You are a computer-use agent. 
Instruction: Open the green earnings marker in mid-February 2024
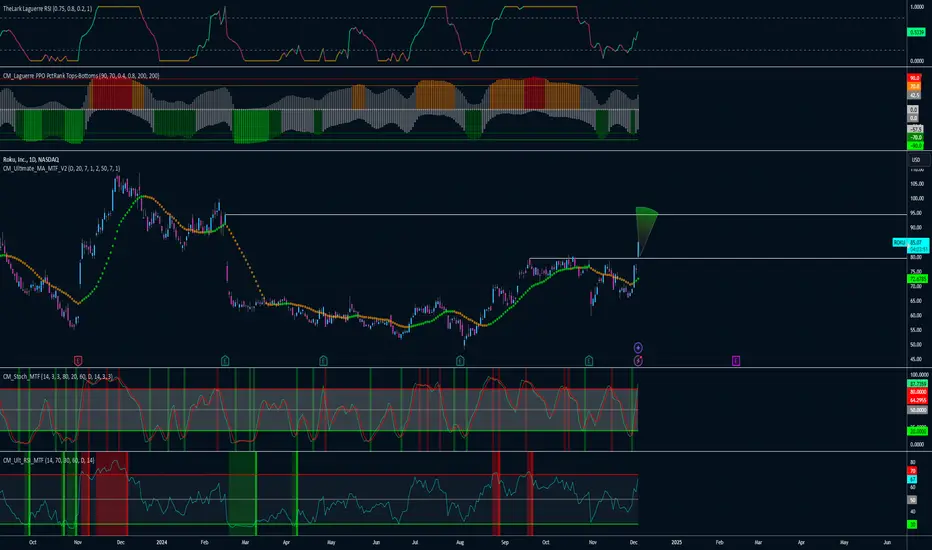[225, 360]
